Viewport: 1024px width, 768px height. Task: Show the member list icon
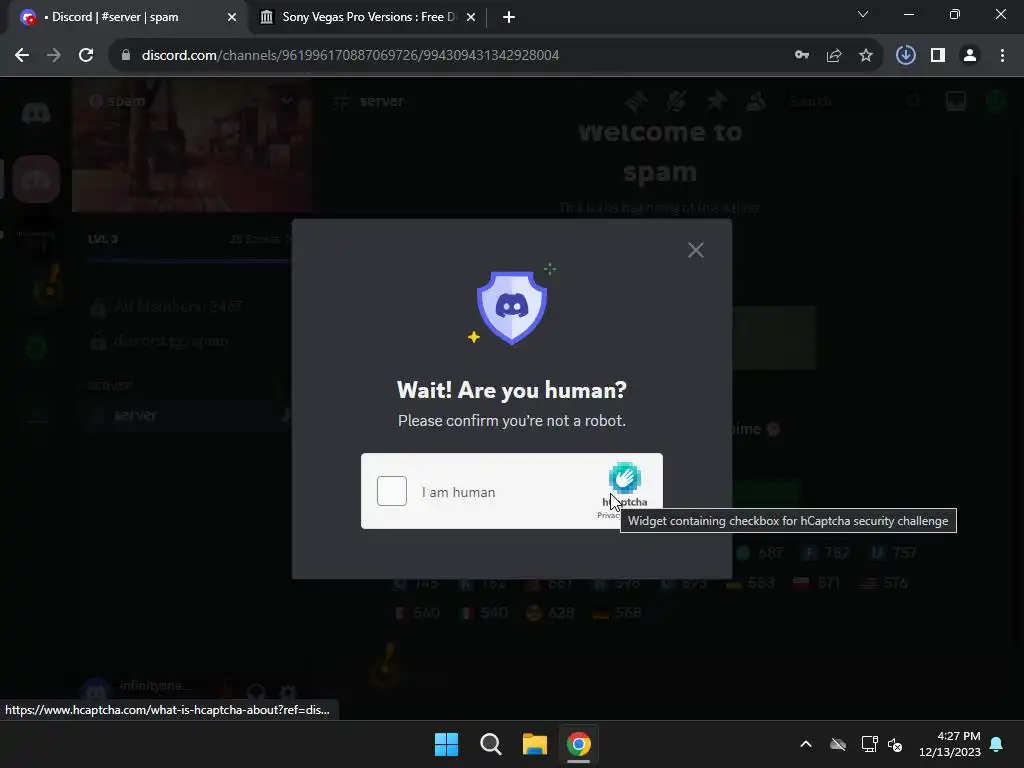tap(756, 101)
